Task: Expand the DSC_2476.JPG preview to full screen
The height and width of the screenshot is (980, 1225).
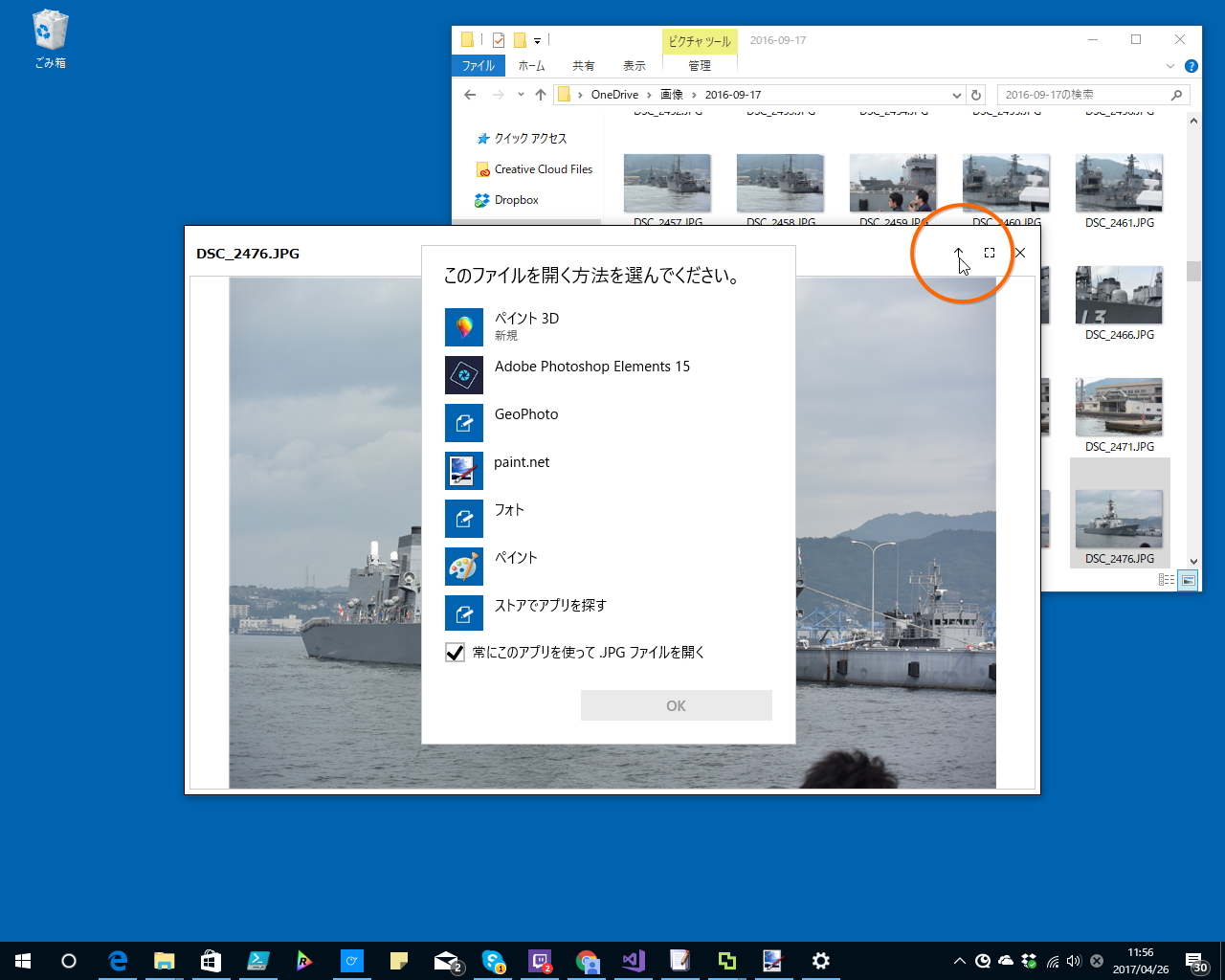Action: 990,253
